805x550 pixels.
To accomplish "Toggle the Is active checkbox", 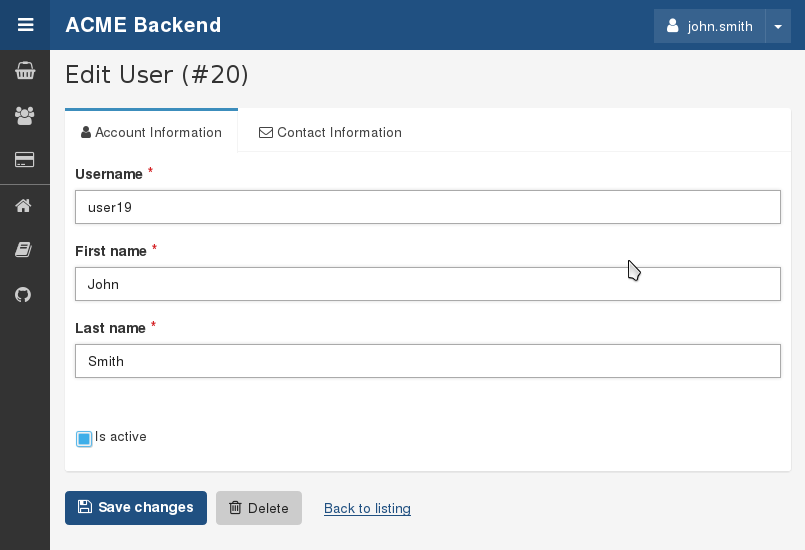I will pyautogui.click(x=84, y=438).
